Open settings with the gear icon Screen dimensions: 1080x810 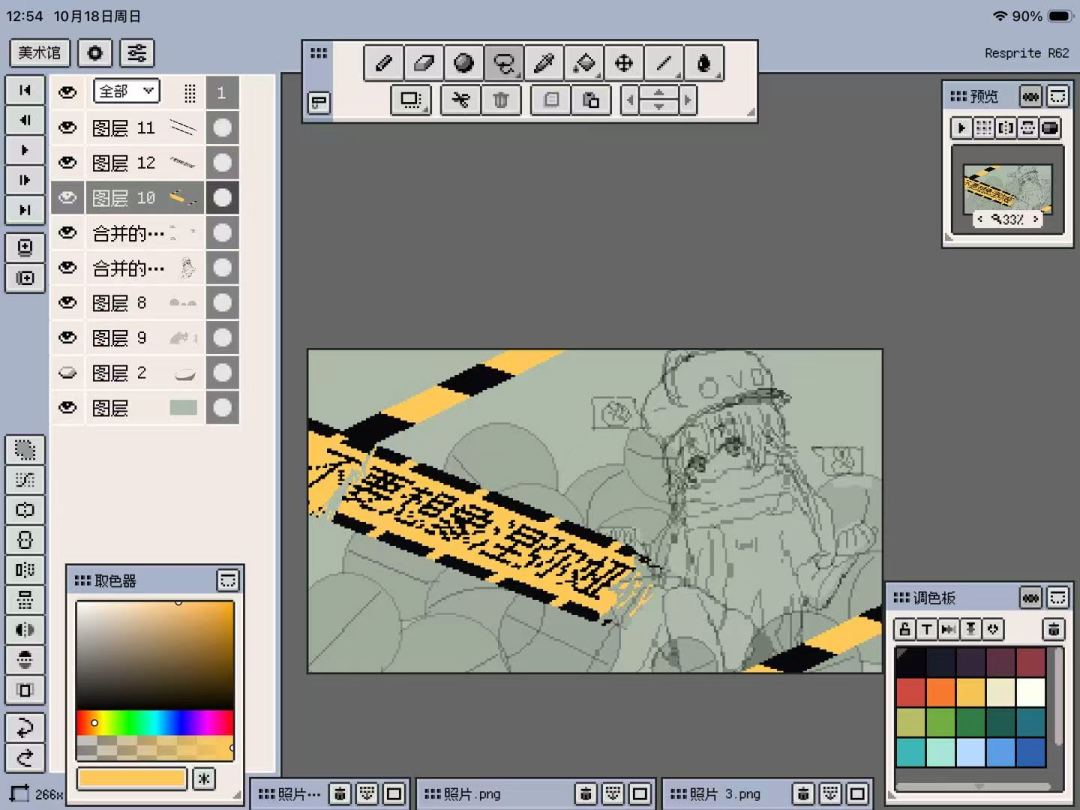point(95,53)
